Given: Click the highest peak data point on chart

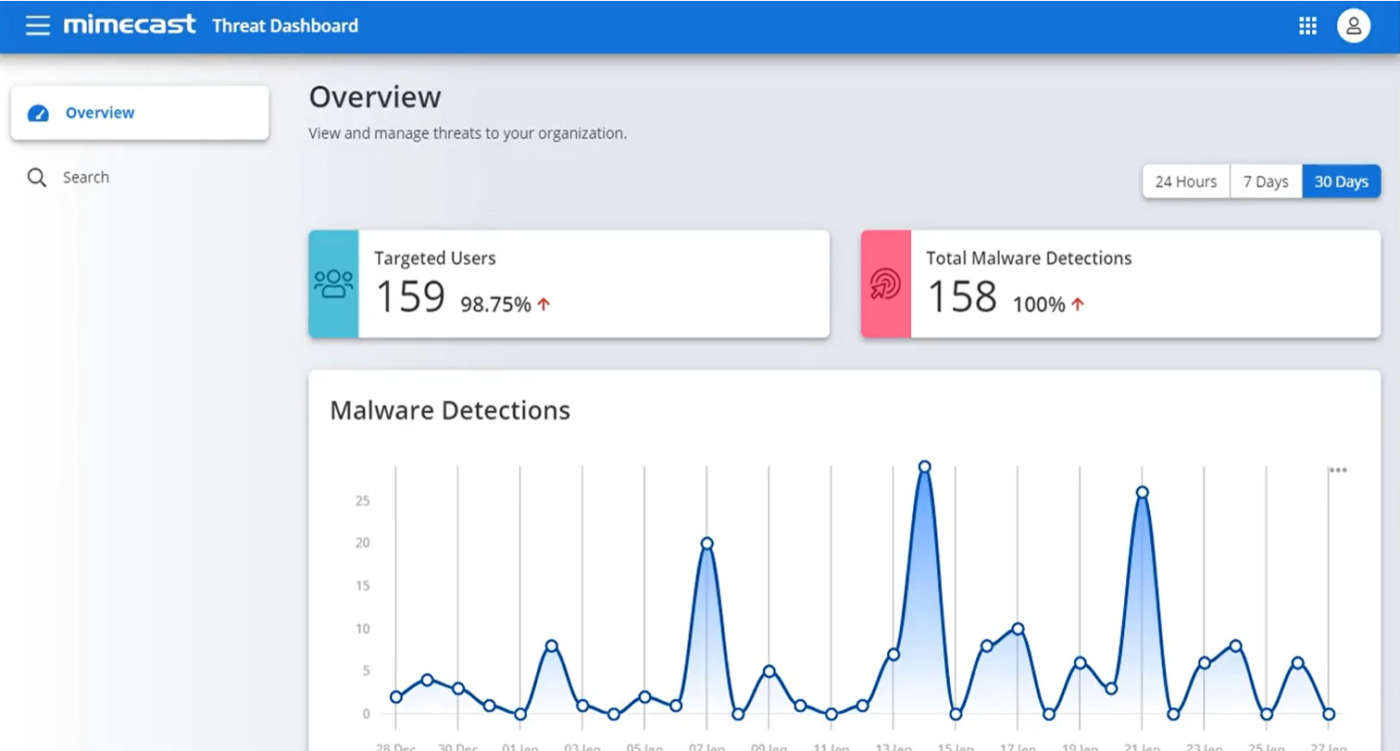Looking at the screenshot, I should (925, 467).
